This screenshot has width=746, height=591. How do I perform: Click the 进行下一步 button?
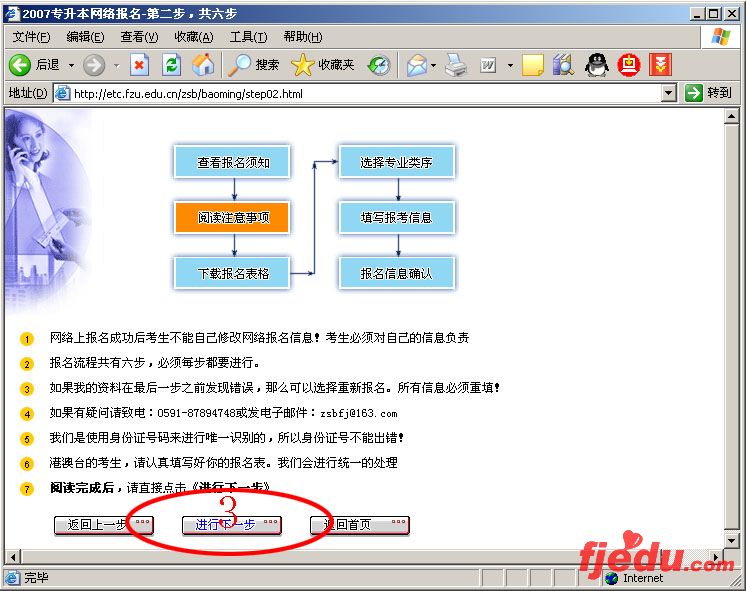231,525
